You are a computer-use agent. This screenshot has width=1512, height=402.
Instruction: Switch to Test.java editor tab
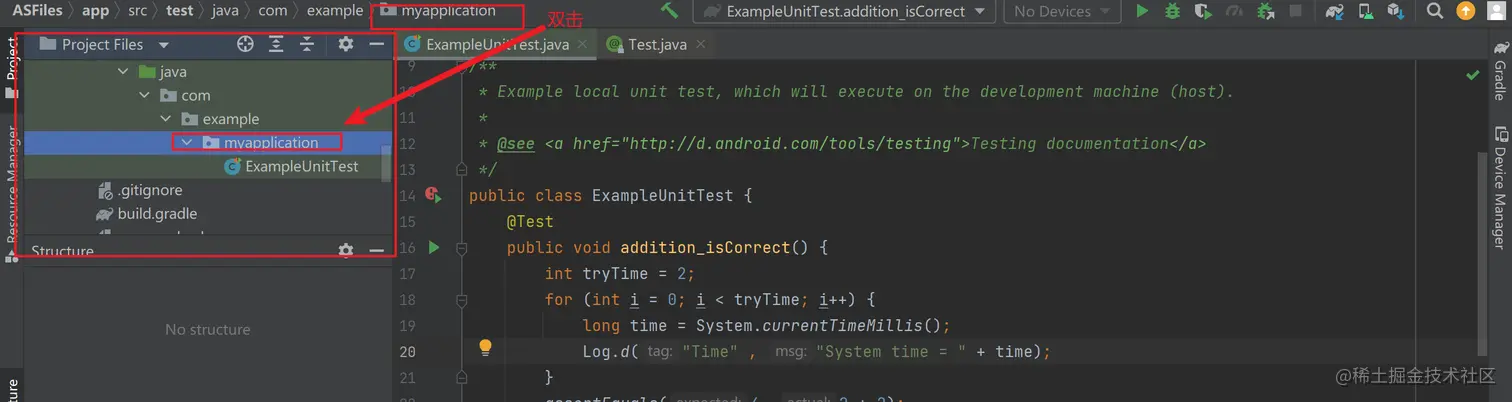point(658,44)
